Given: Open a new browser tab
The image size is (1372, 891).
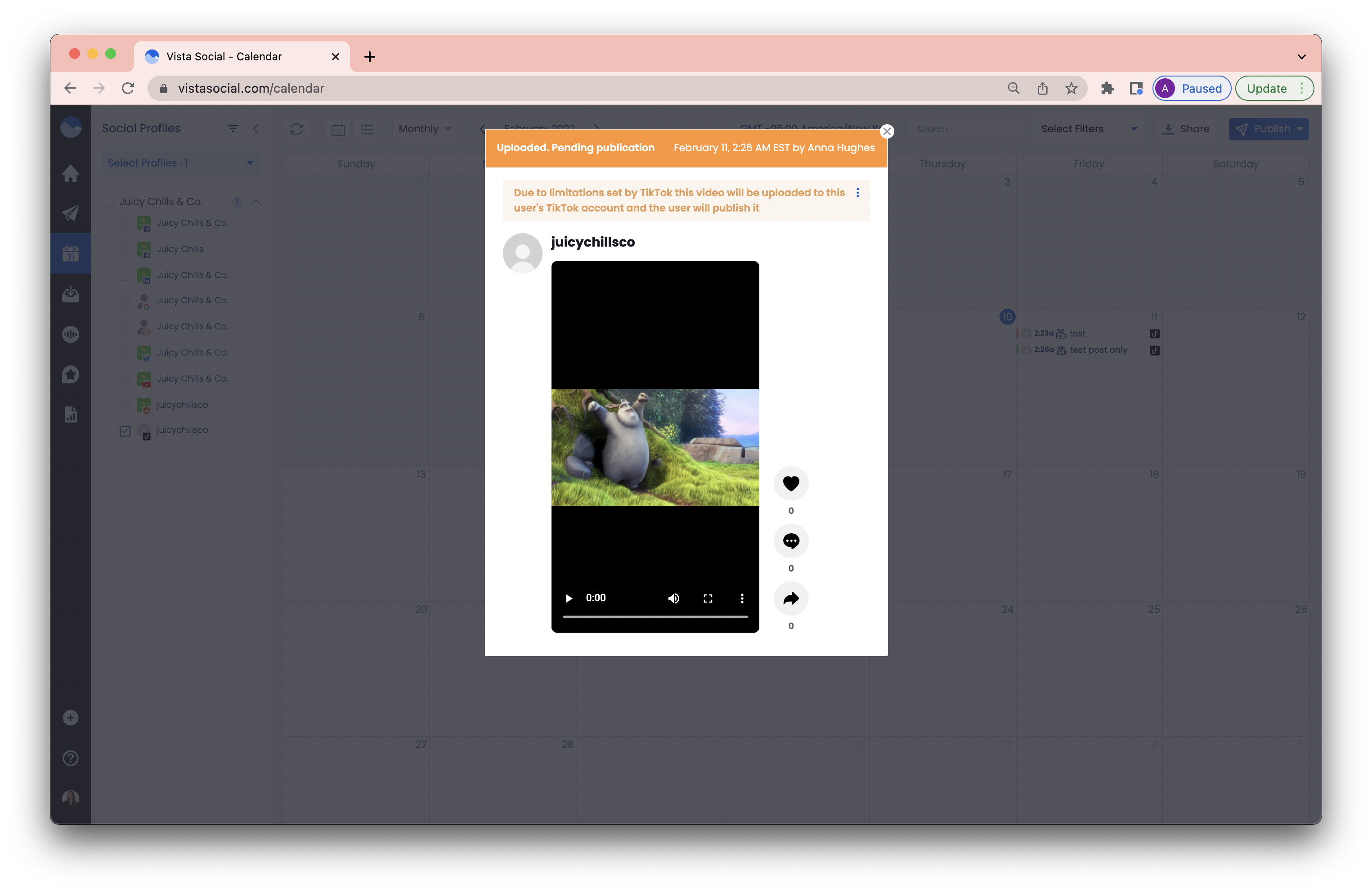Looking at the screenshot, I should coord(369,57).
